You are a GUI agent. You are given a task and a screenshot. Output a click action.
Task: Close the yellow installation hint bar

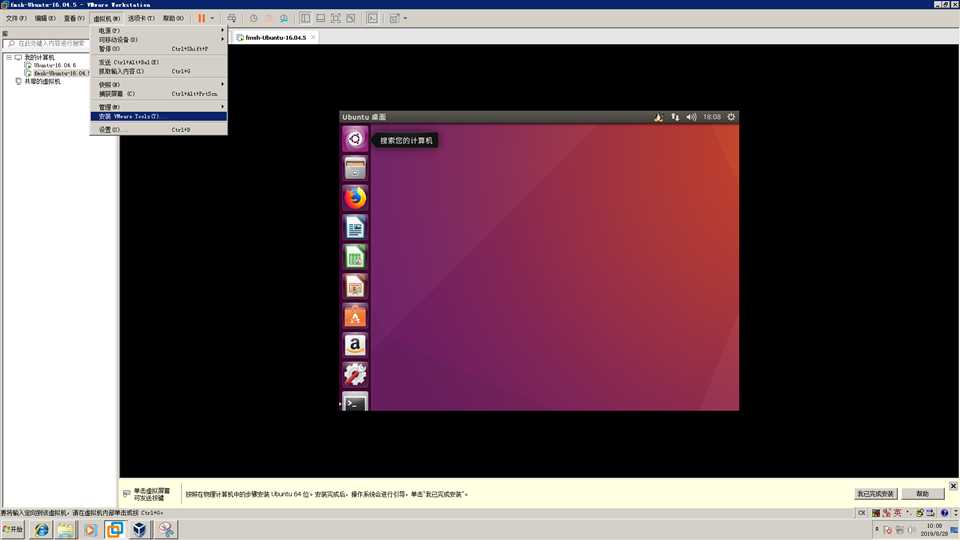point(953,486)
